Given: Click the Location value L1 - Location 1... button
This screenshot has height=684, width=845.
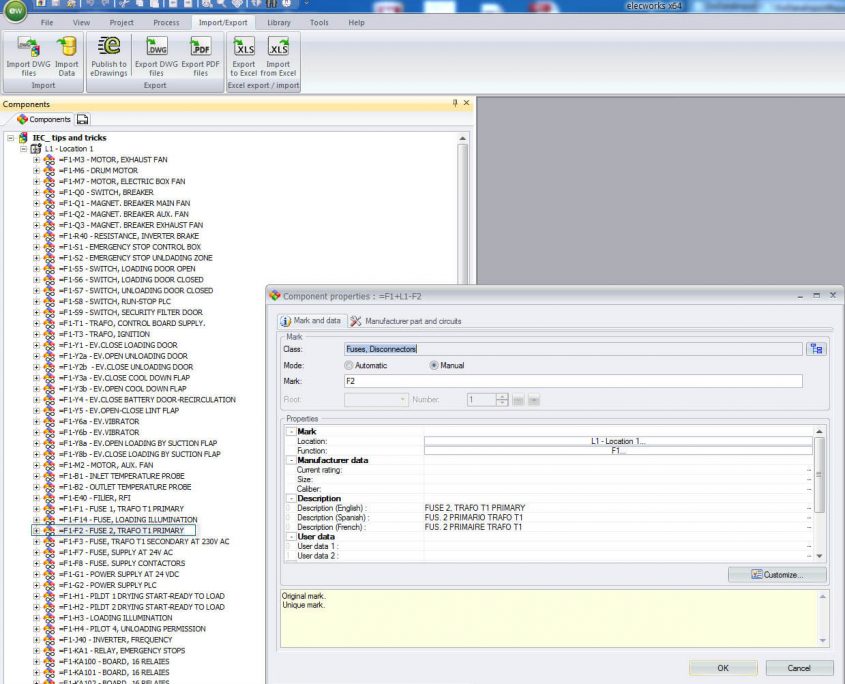Looking at the screenshot, I should [618, 441].
